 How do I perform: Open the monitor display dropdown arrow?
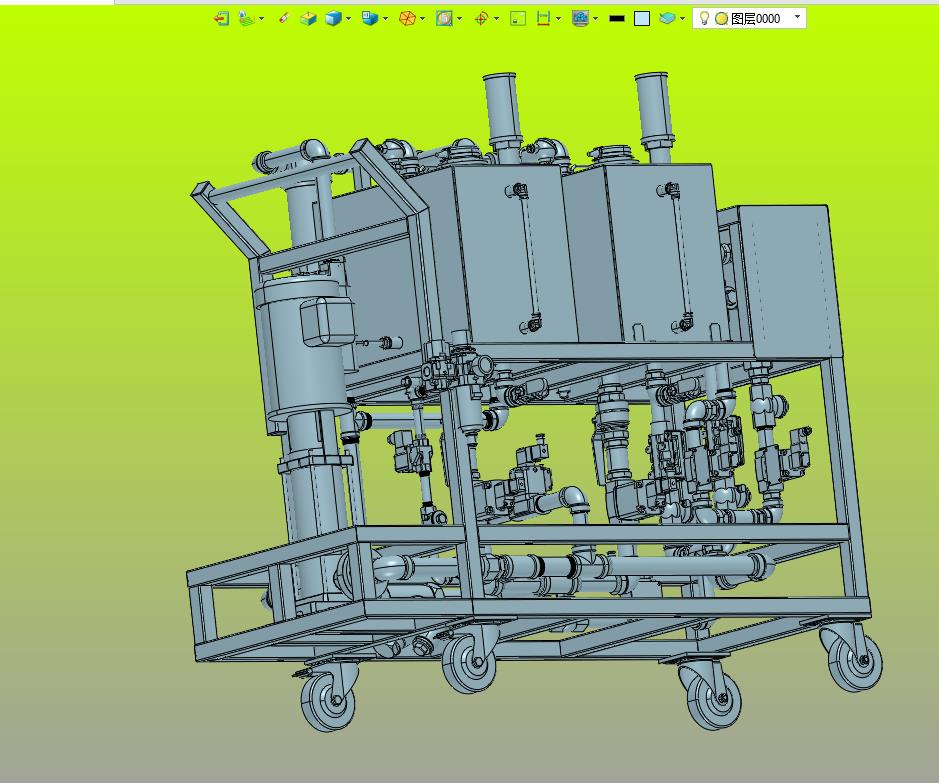[595, 19]
